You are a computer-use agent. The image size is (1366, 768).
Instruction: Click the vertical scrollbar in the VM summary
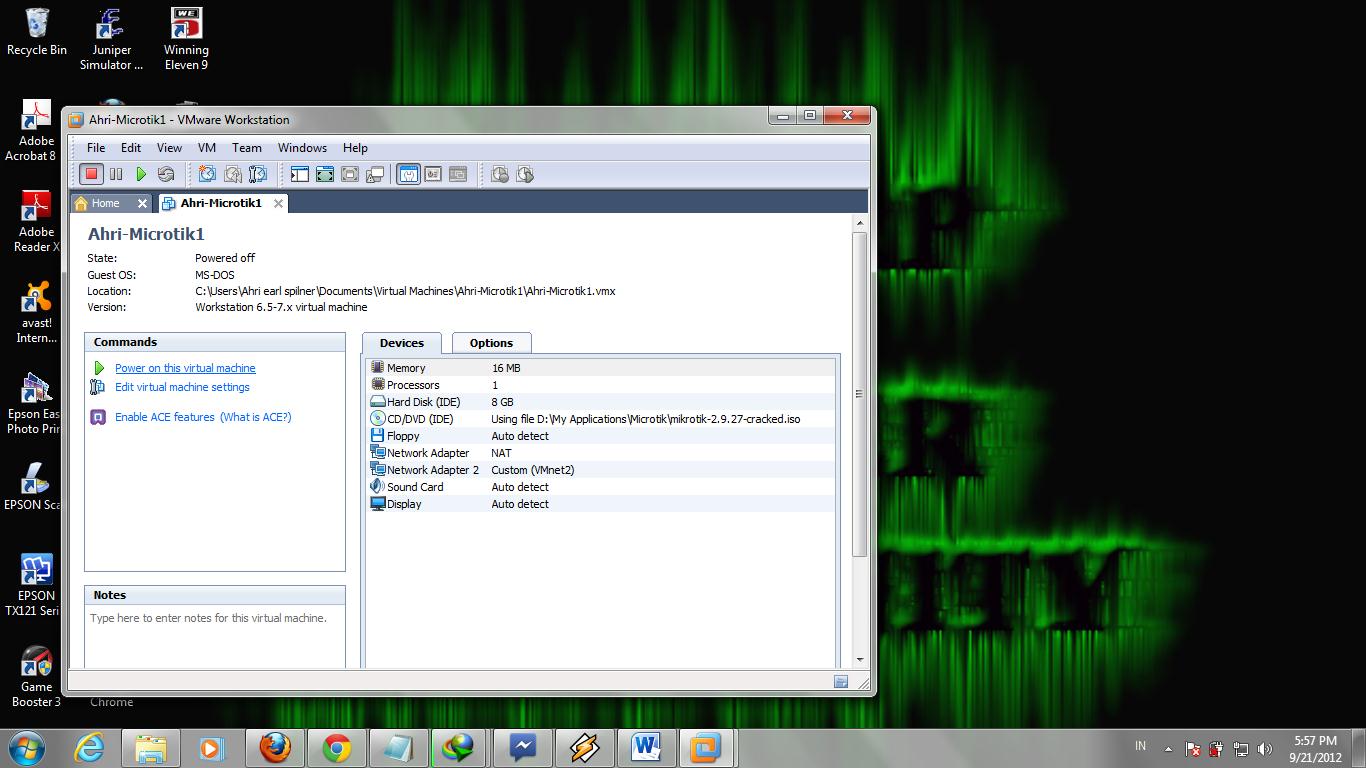tap(859, 394)
